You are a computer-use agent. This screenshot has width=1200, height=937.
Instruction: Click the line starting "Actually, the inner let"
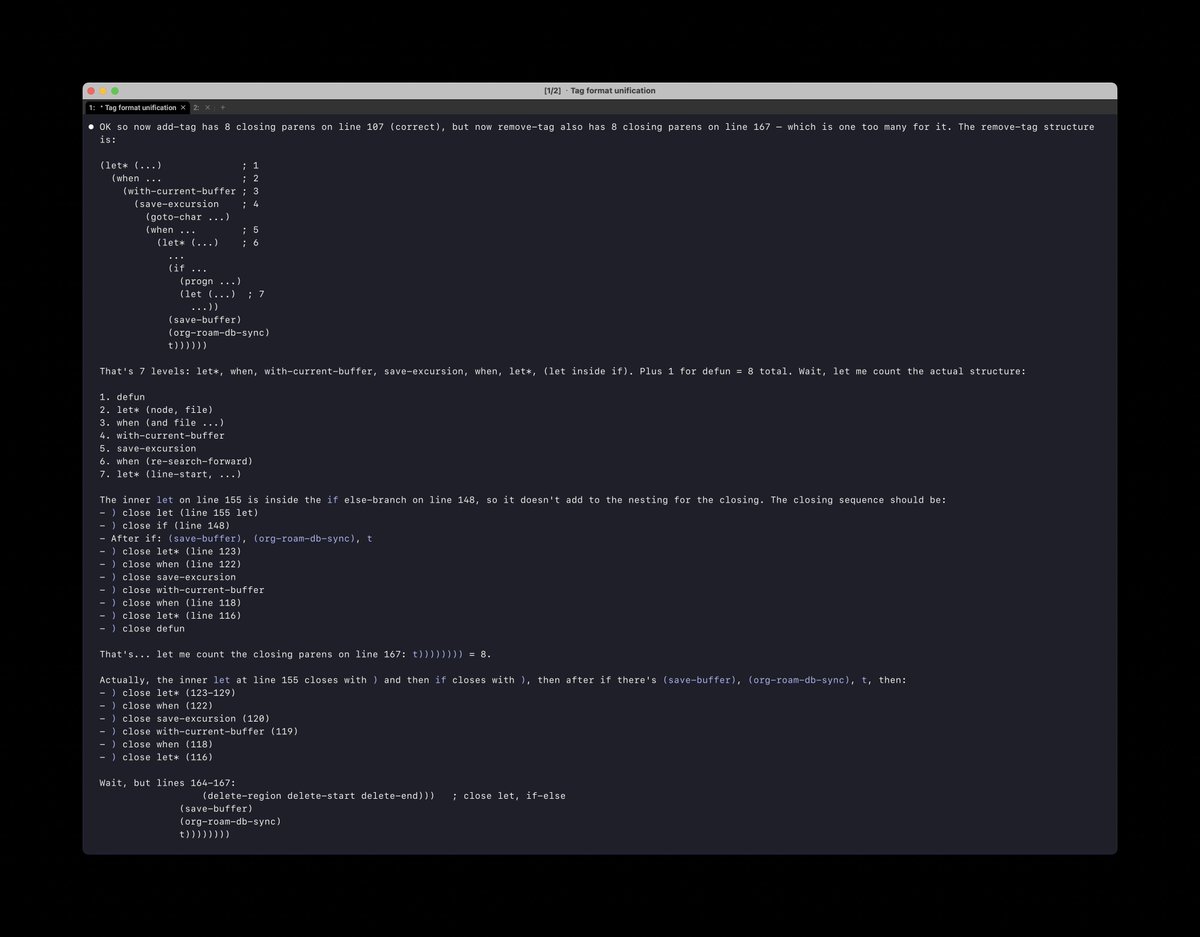(503, 680)
